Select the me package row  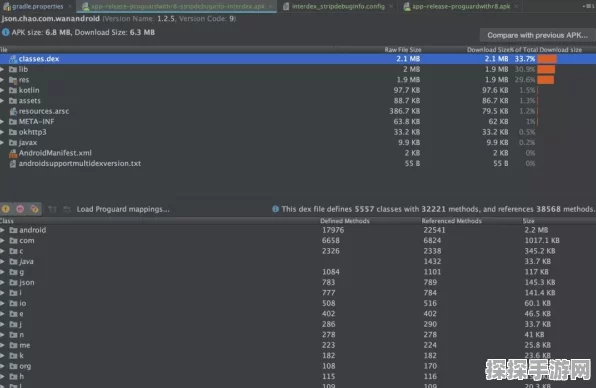[x=298, y=345]
